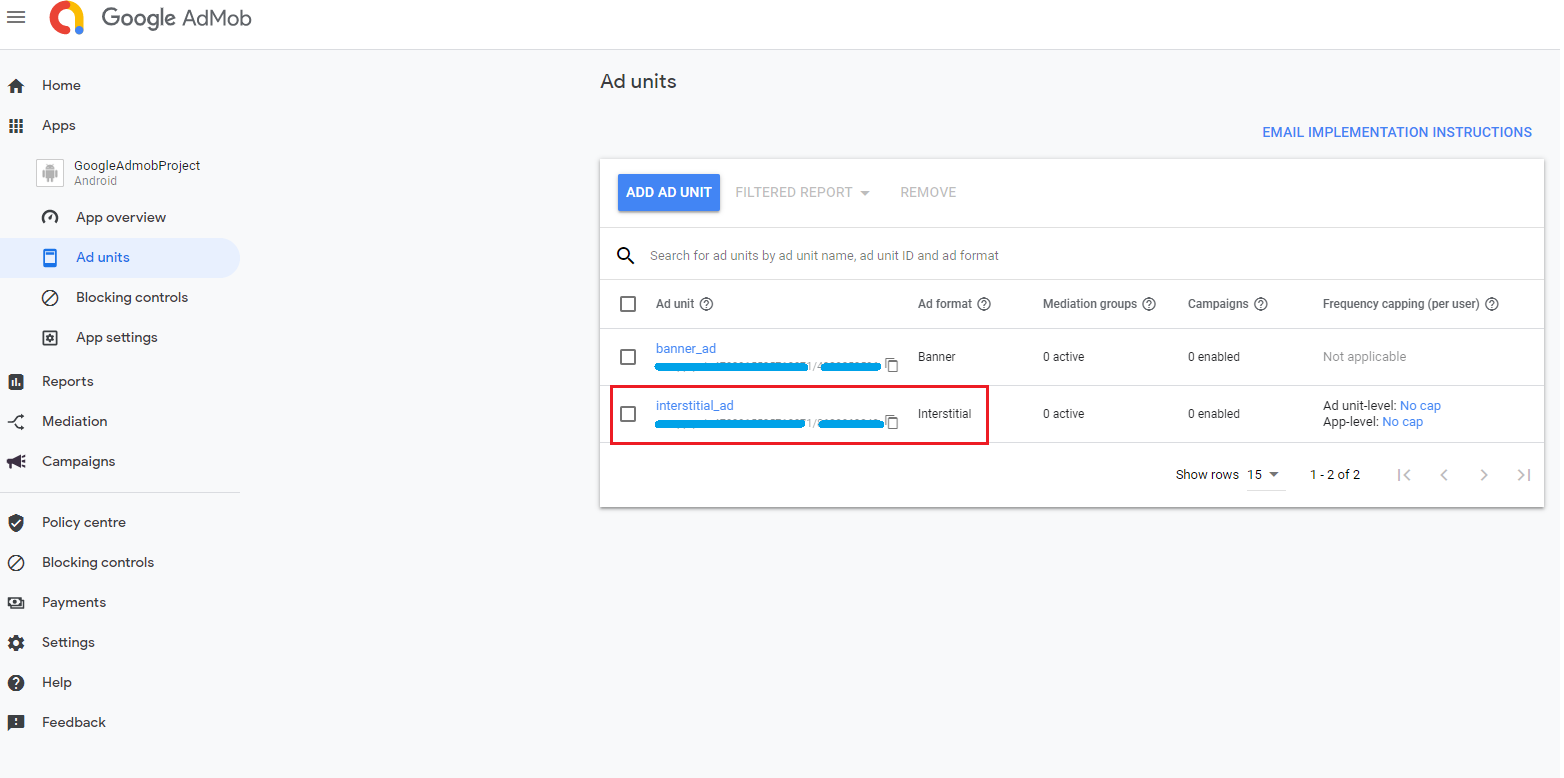Click the Google AdMob logo
Screen dimensions: 1564x778
152,18
